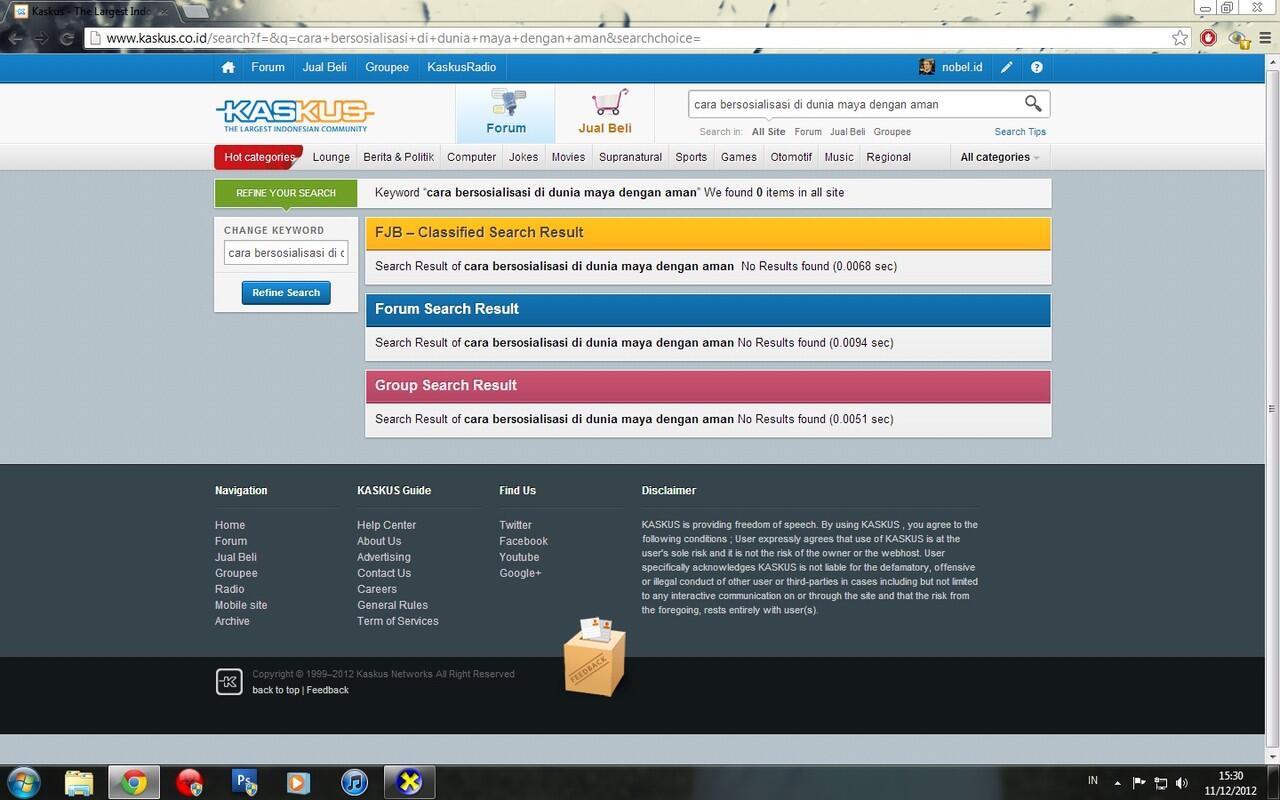The height and width of the screenshot is (800, 1280).
Task: Click volume icon in system tray
Action: tap(1182, 782)
